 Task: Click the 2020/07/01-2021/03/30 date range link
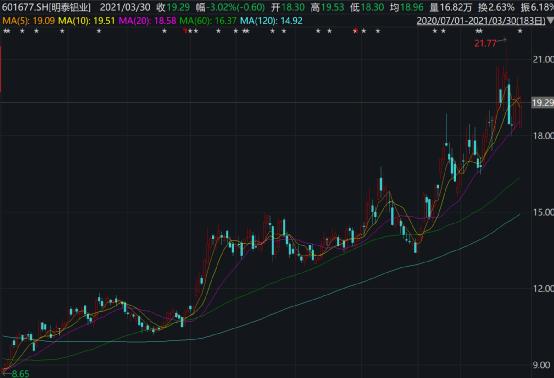tap(481, 21)
